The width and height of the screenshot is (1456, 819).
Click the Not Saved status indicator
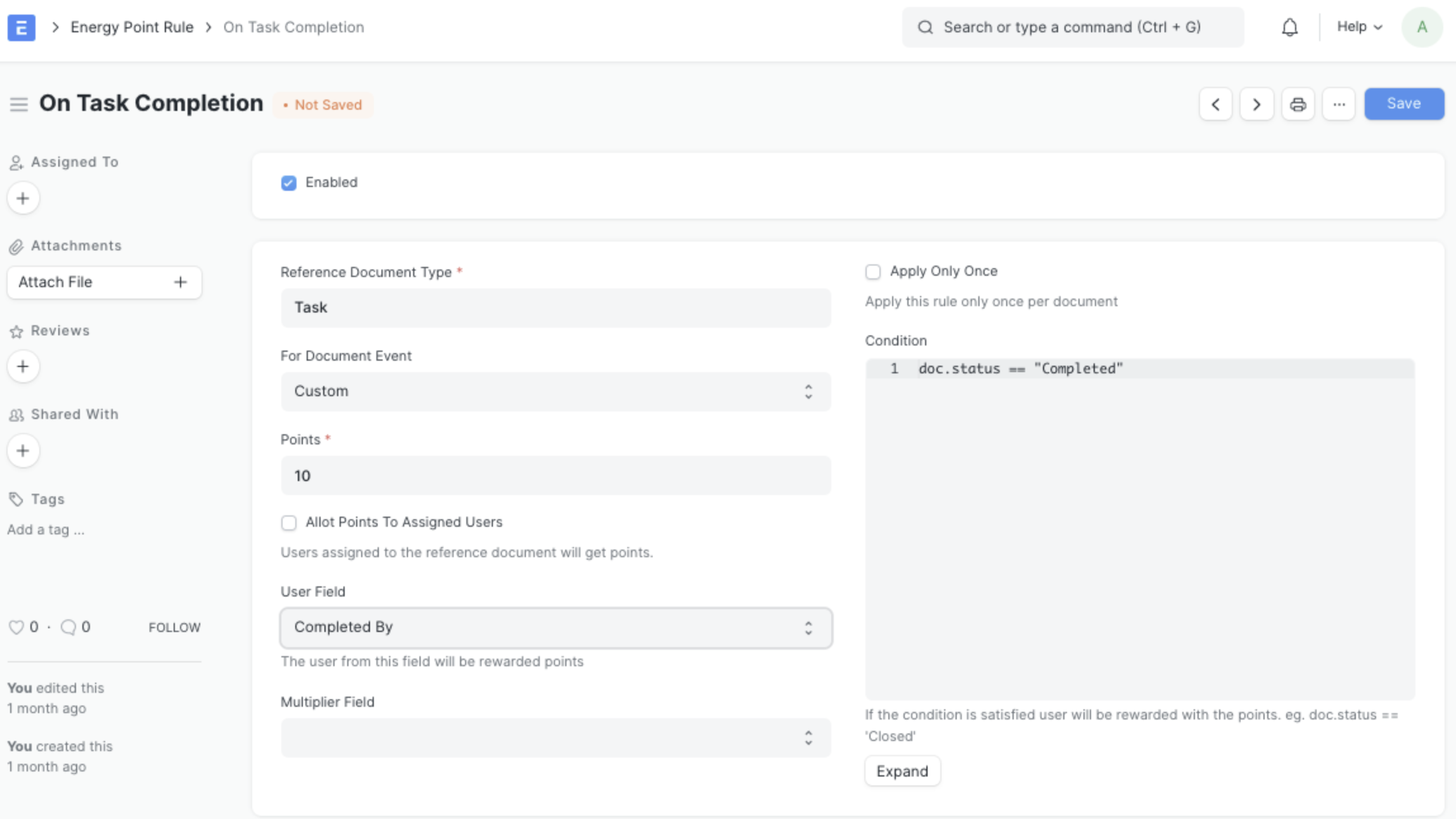coord(323,105)
